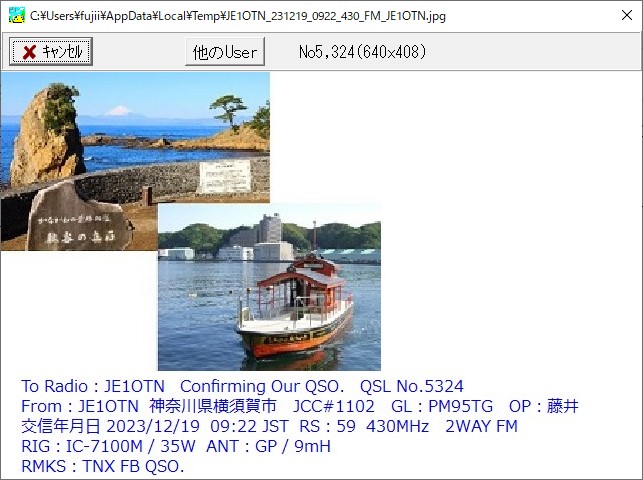Click the GL : PM95TG grid locator text
This screenshot has width=643, height=480.
(x=442, y=406)
